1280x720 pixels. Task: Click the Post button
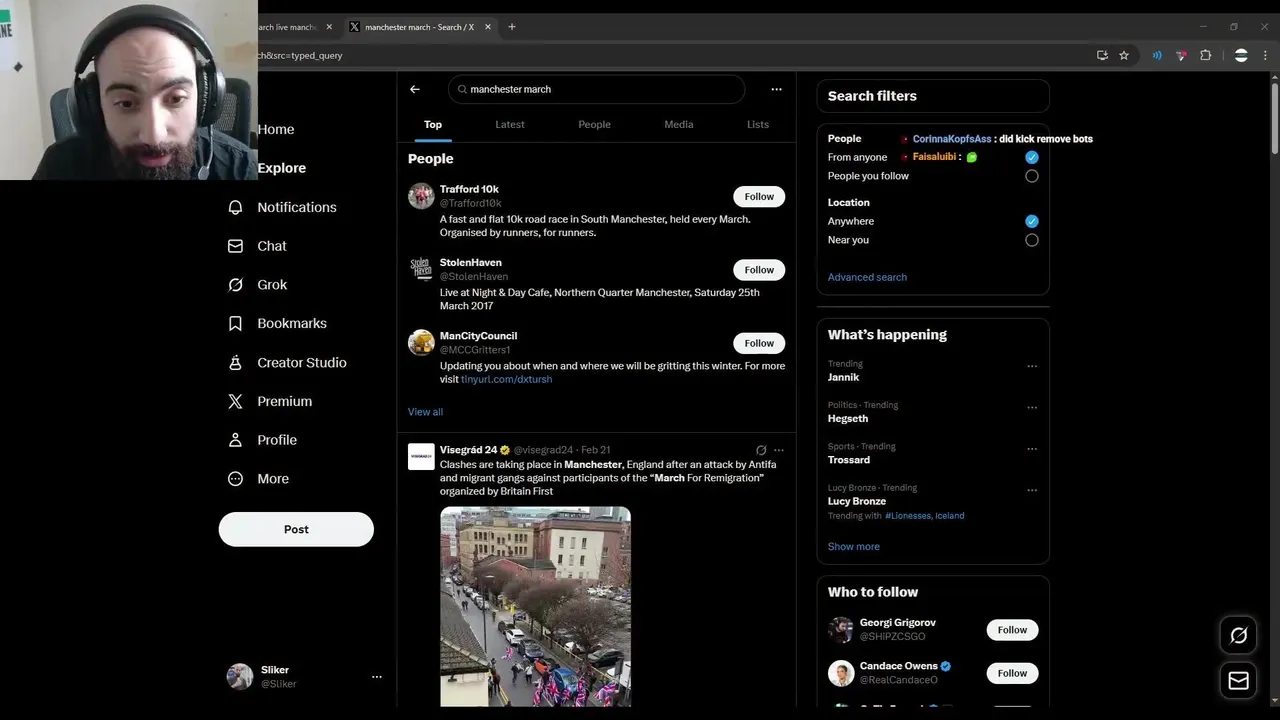click(x=296, y=529)
